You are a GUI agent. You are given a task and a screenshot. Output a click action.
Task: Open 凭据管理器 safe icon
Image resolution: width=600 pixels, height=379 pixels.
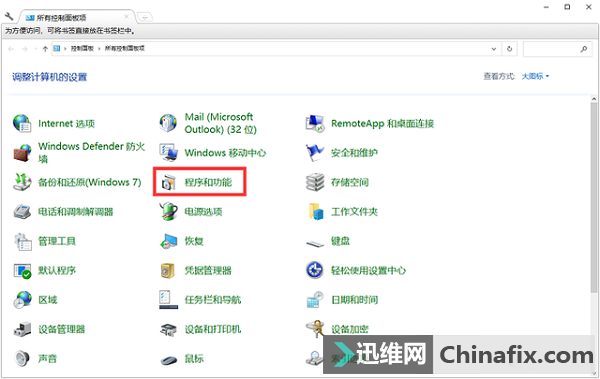tap(168, 270)
